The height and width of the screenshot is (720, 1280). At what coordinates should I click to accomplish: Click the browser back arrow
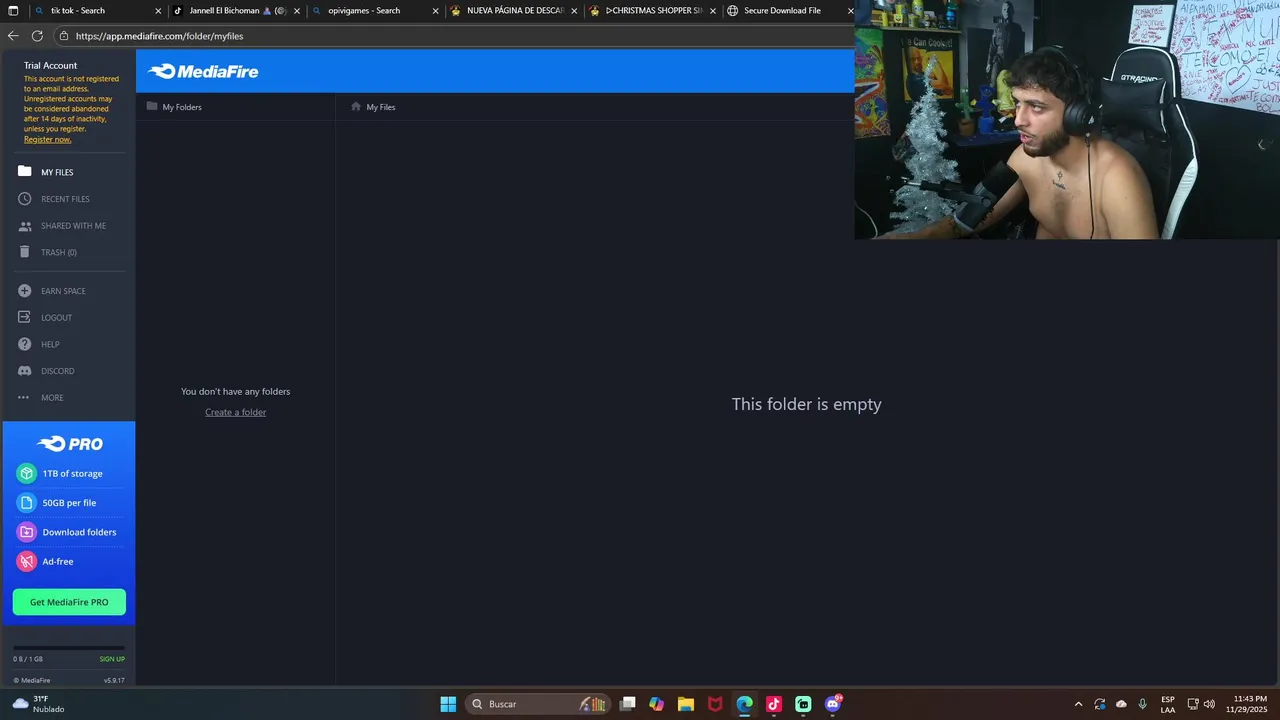pos(13,36)
